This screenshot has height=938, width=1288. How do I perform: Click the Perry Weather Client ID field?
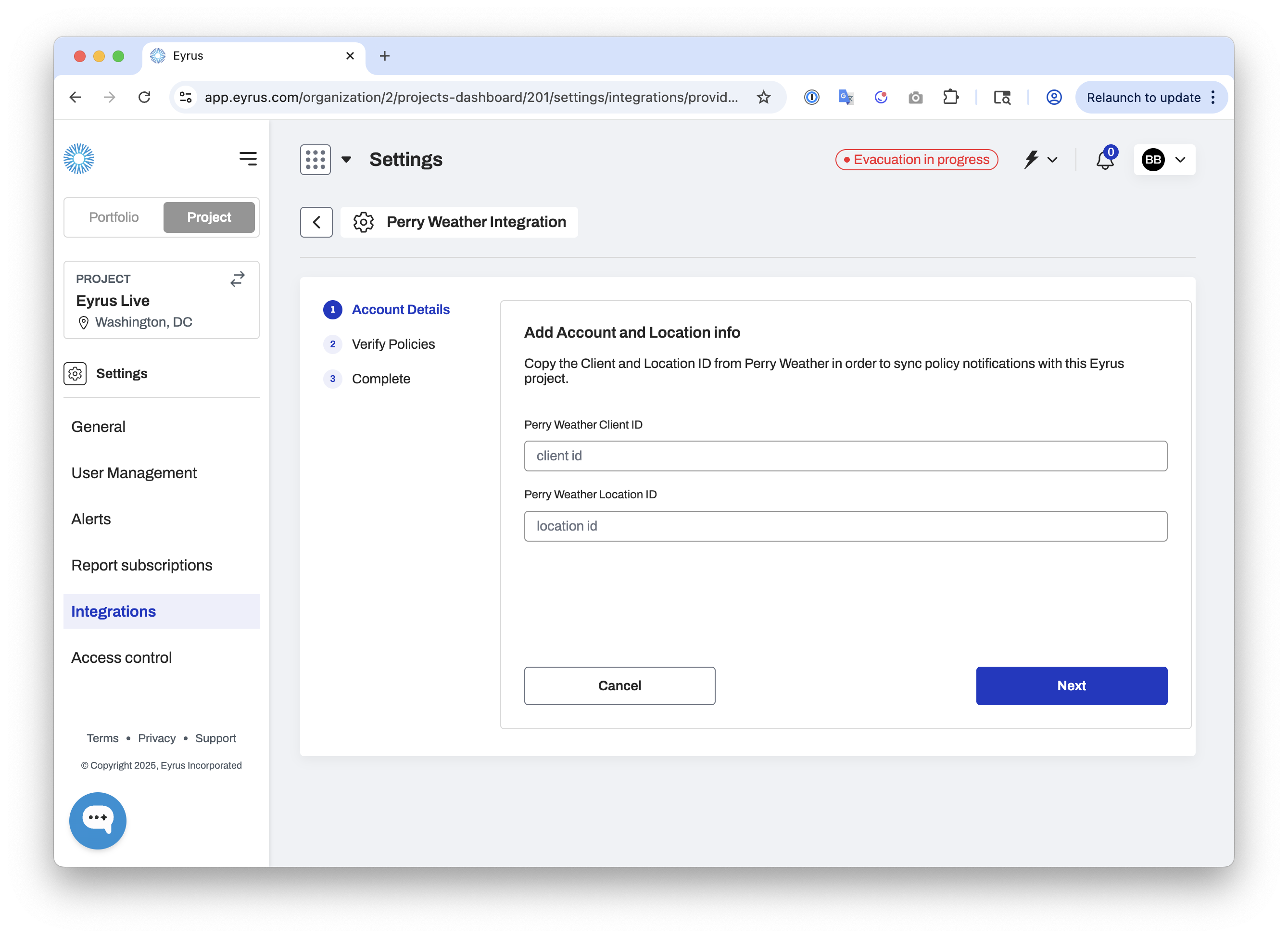pyautogui.click(x=846, y=456)
